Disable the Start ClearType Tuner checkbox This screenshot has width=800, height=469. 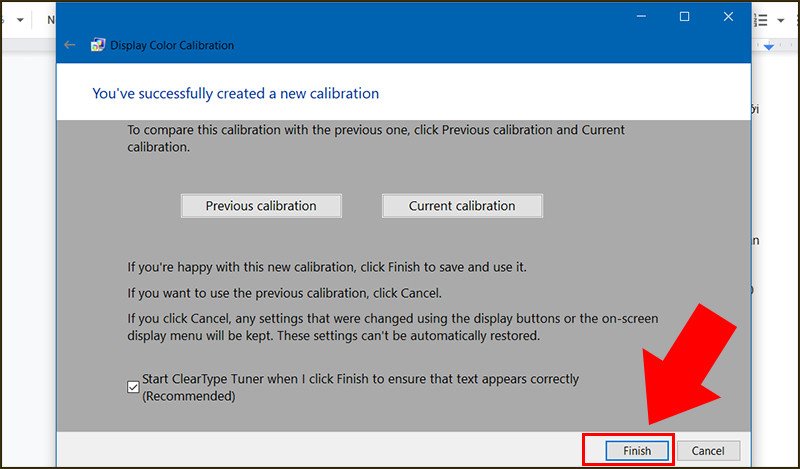click(134, 387)
